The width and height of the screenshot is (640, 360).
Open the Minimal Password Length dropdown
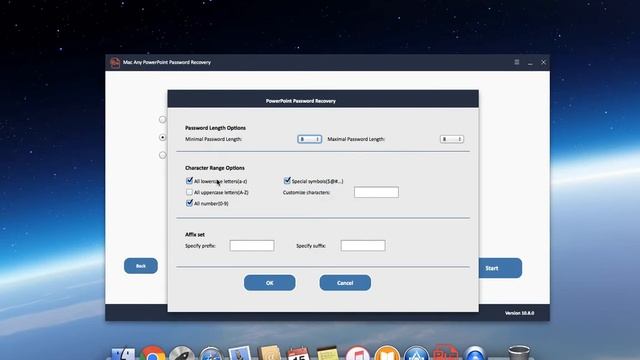coord(309,139)
